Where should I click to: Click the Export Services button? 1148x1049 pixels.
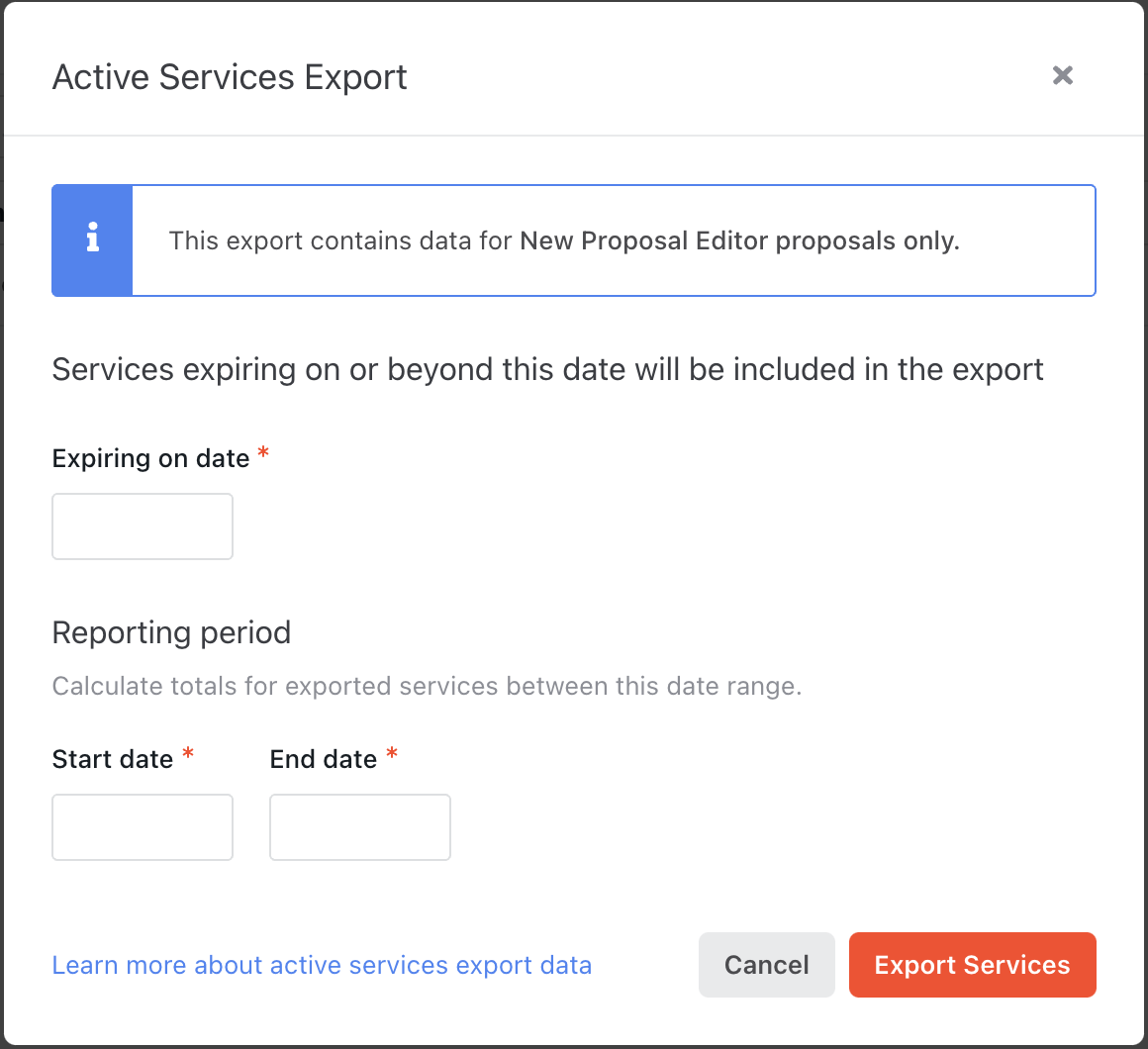coord(972,965)
